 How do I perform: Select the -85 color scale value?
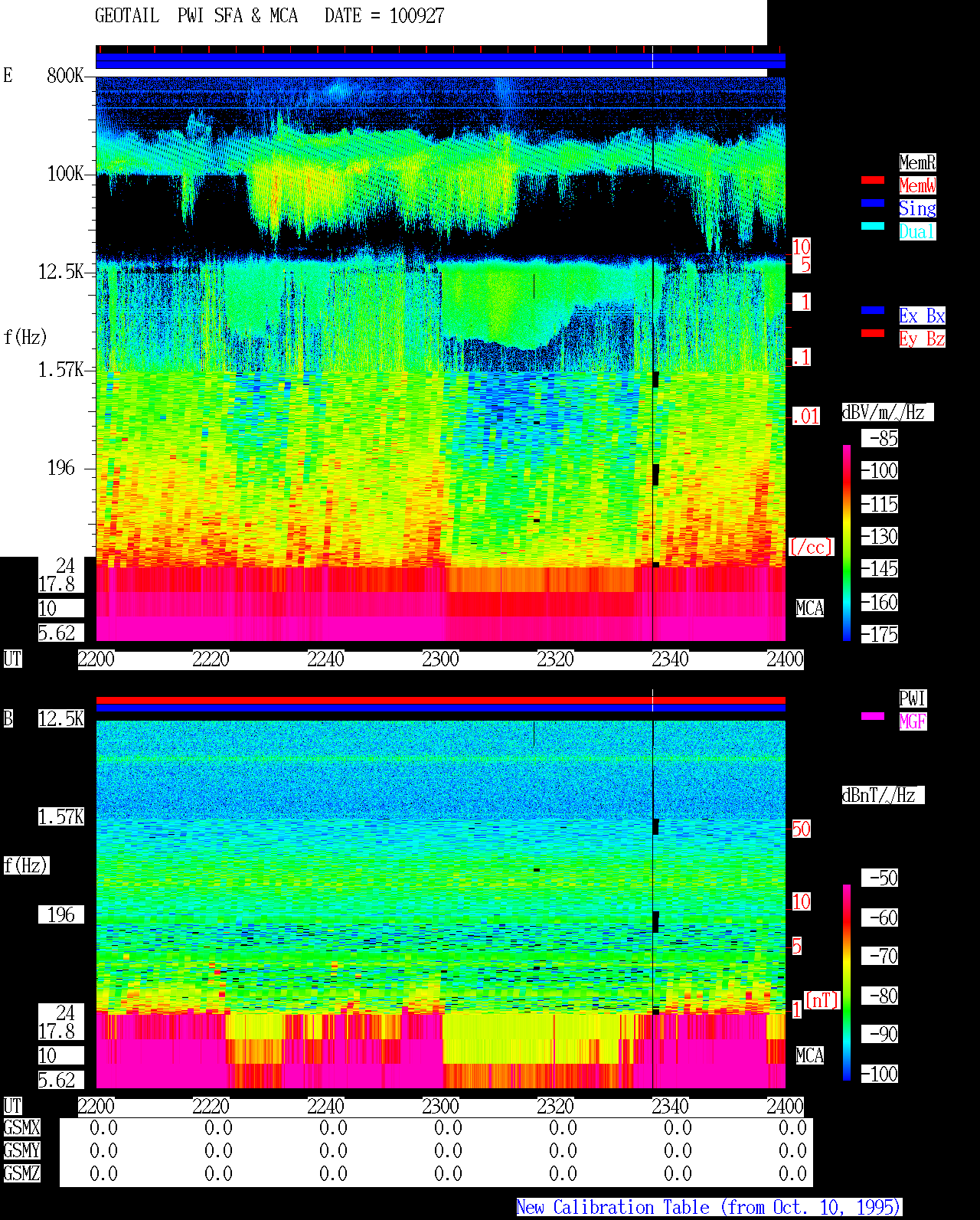click(880, 438)
